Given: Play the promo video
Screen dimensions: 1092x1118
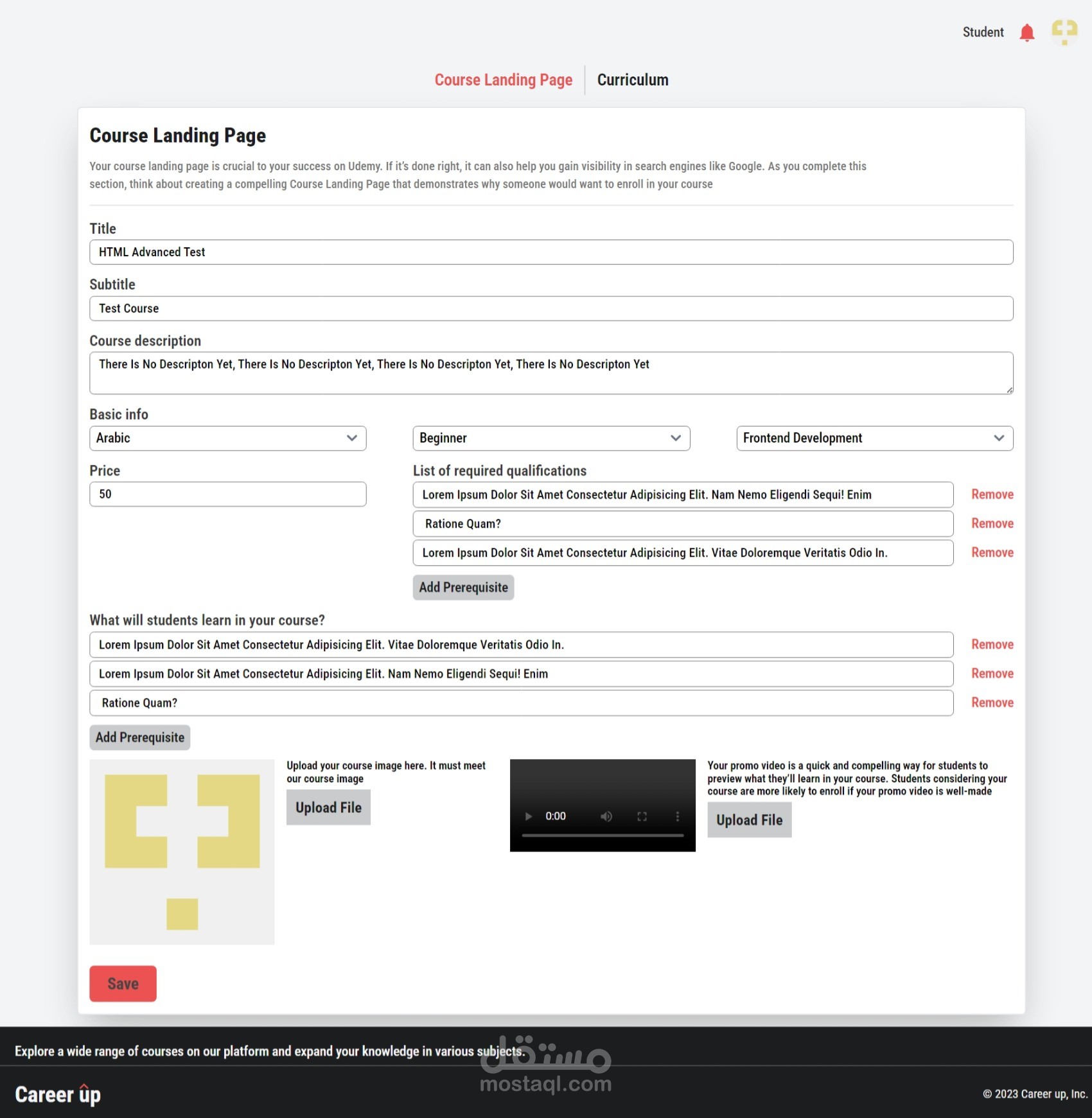Looking at the screenshot, I should click(529, 816).
